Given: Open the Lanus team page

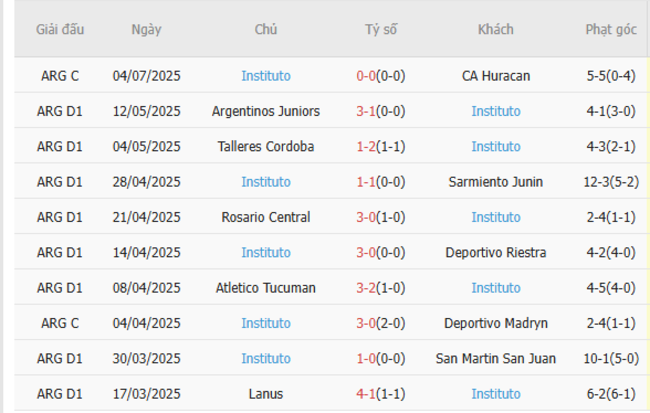Looking at the screenshot, I should tap(266, 394).
